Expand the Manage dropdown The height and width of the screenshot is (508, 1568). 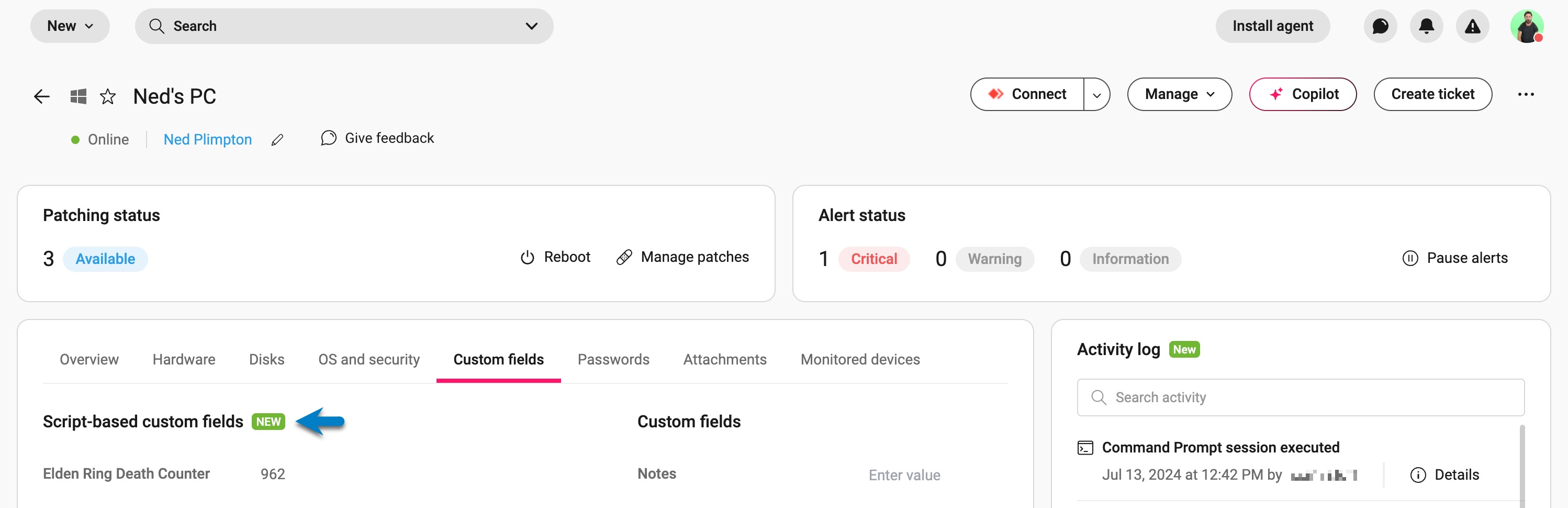click(x=1179, y=94)
